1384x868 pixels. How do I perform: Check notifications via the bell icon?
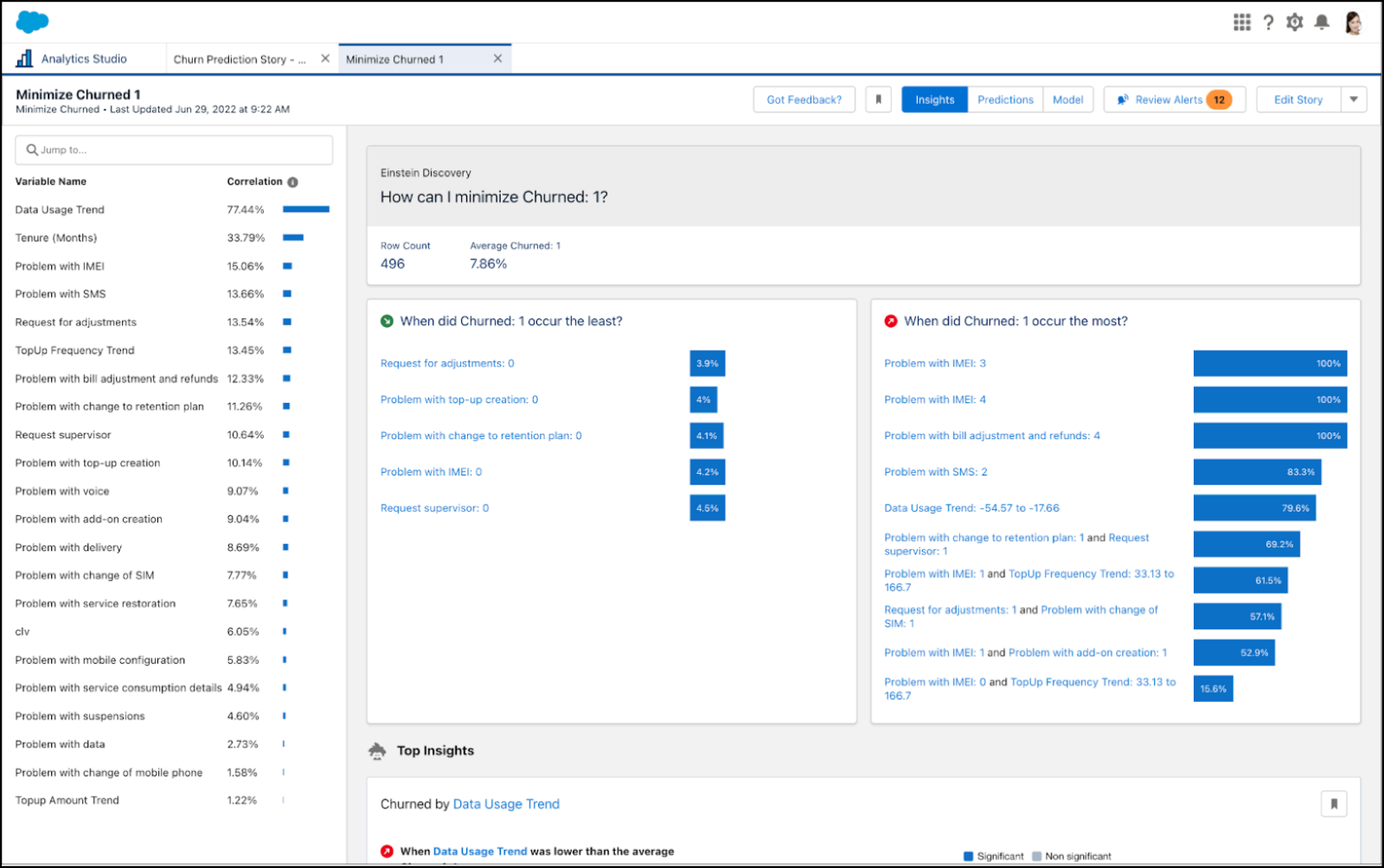point(1322,22)
